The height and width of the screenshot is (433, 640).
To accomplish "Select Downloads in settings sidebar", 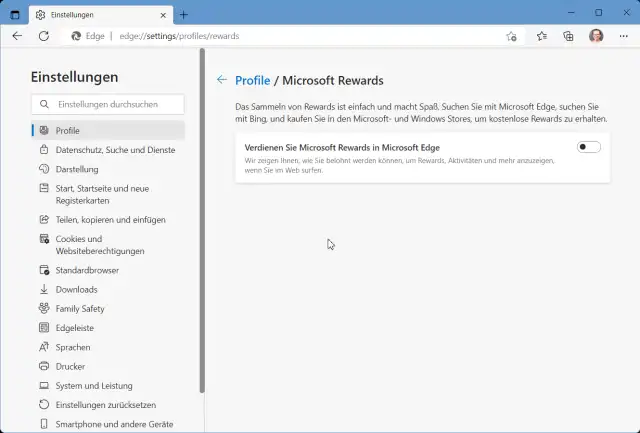I will pos(108,289).
